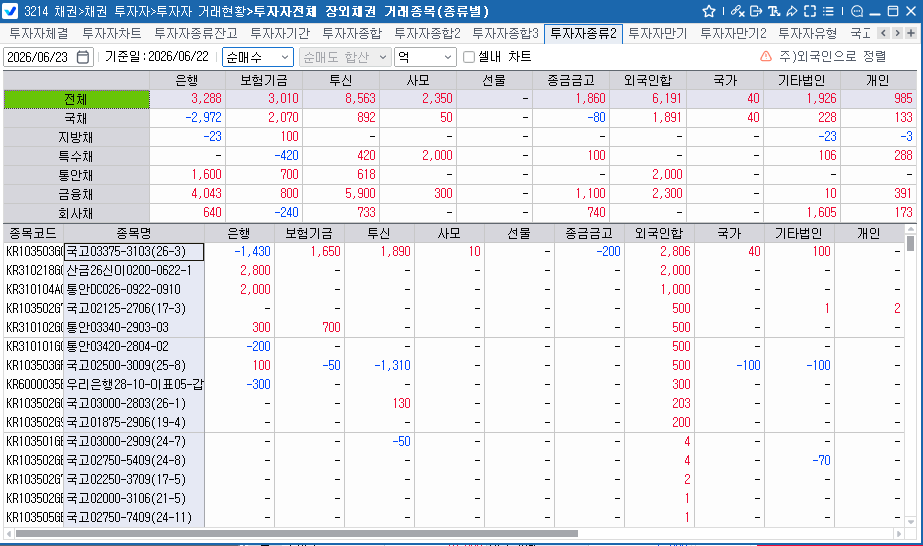The image size is (923, 546).
Task: Switch to the 투자자종합3 tab
Action: click(x=505, y=34)
